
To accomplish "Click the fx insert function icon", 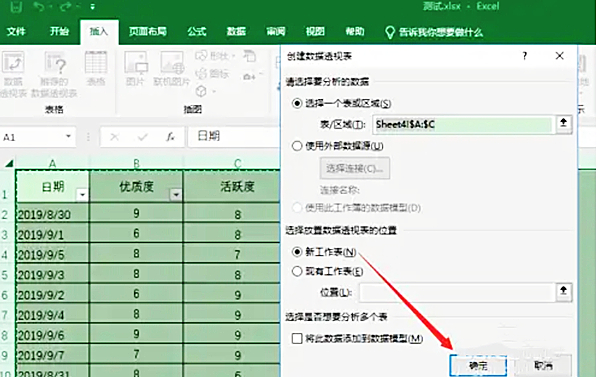I will tap(170, 137).
